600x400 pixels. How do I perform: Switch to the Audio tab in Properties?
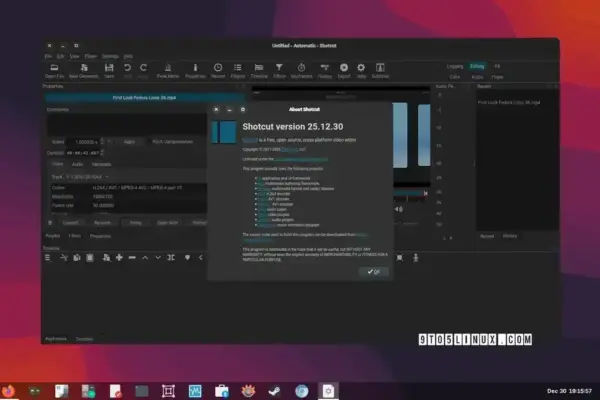[77, 164]
